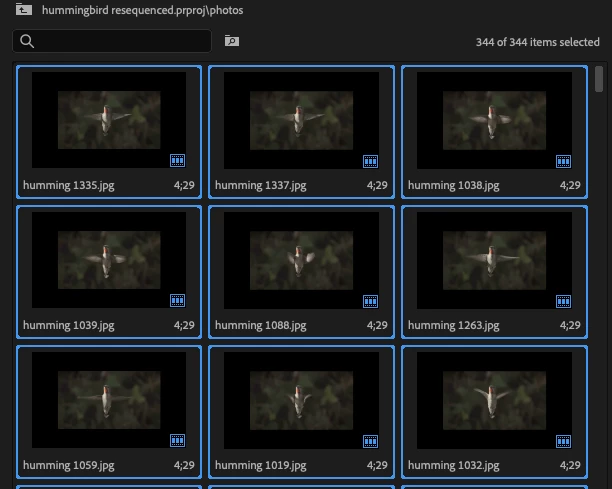Image resolution: width=612 pixels, height=489 pixels.
Task: Click the 4;29 duration of humming 1263.jpg
Action: point(570,325)
